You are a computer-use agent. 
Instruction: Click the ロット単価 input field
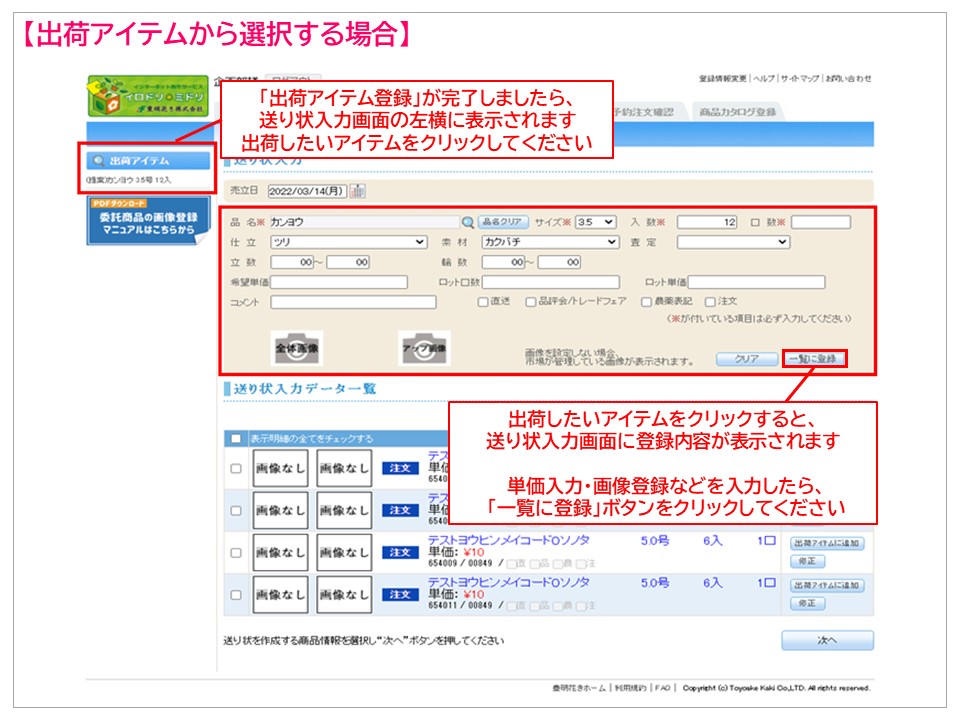(x=756, y=282)
